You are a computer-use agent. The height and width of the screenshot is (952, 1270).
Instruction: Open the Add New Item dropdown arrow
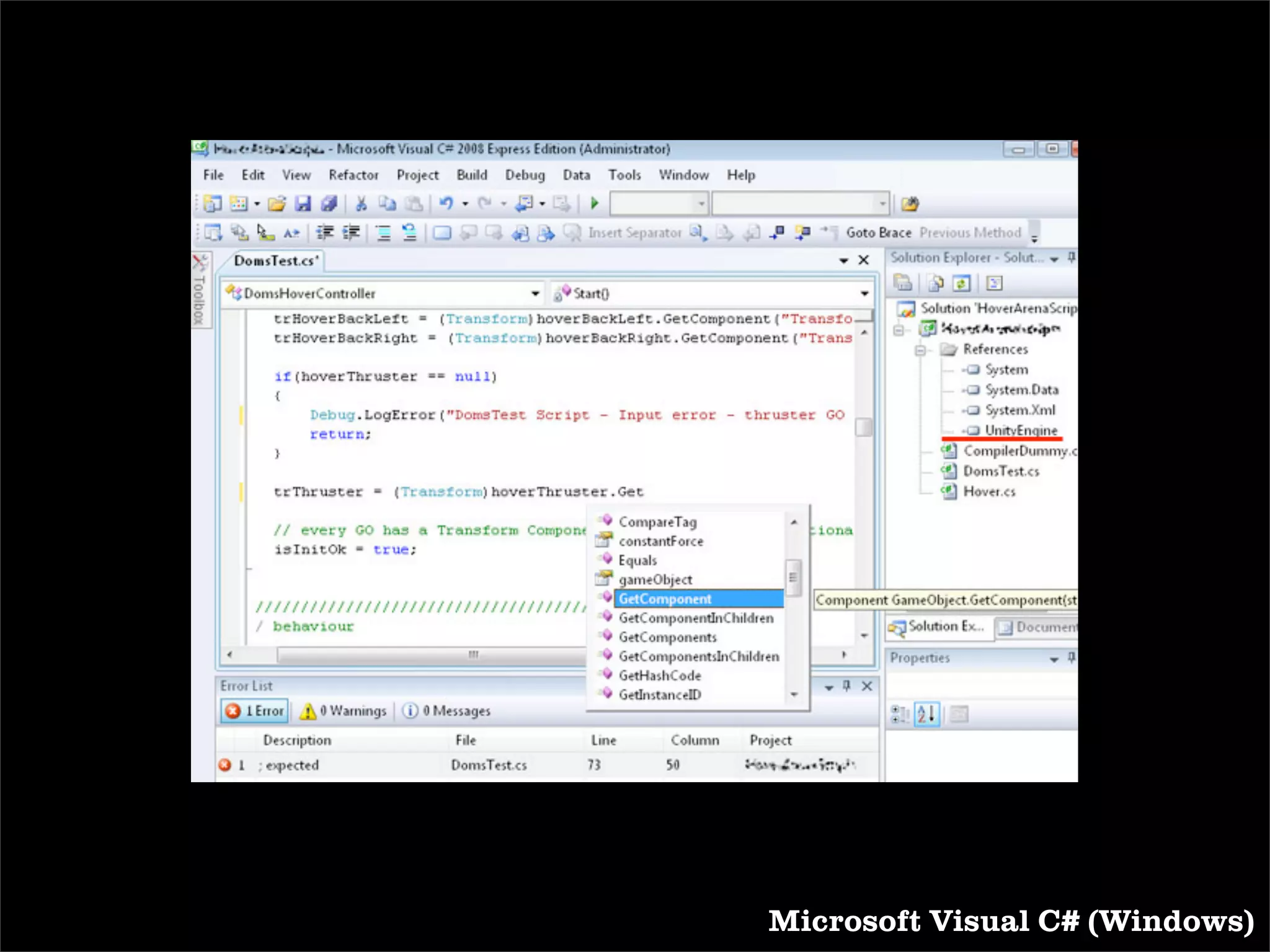tap(257, 203)
